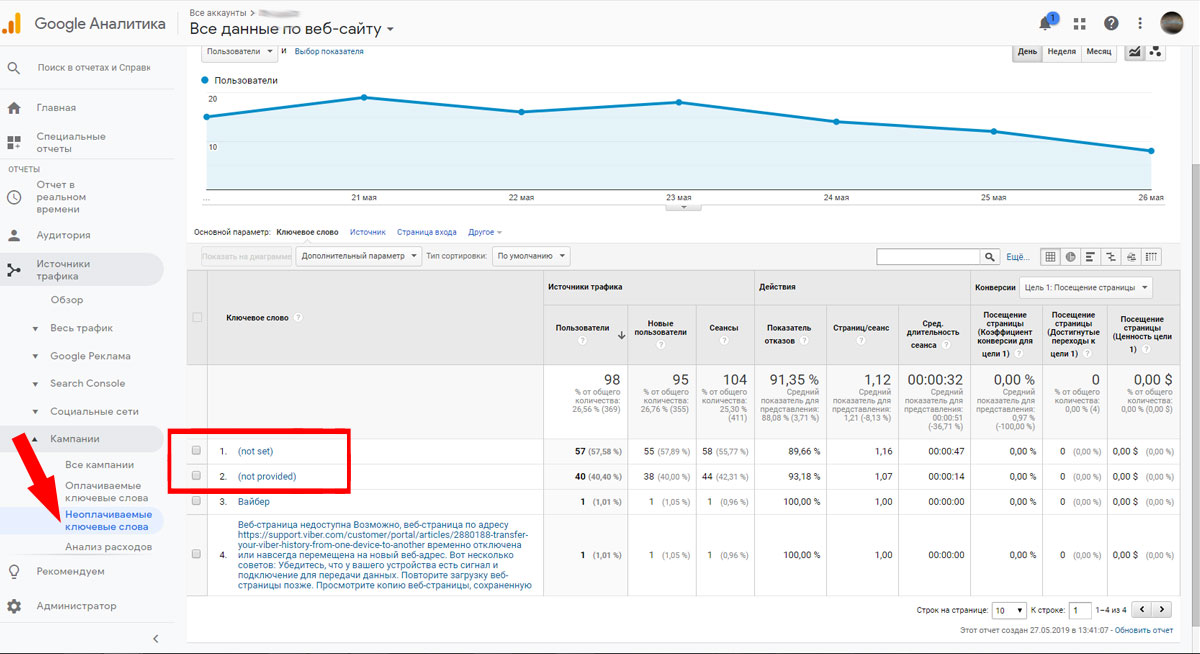Viewport: 1200px width, 654px height.
Task: Check the box for the (not set) row
Action: click(x=197, y=451)
